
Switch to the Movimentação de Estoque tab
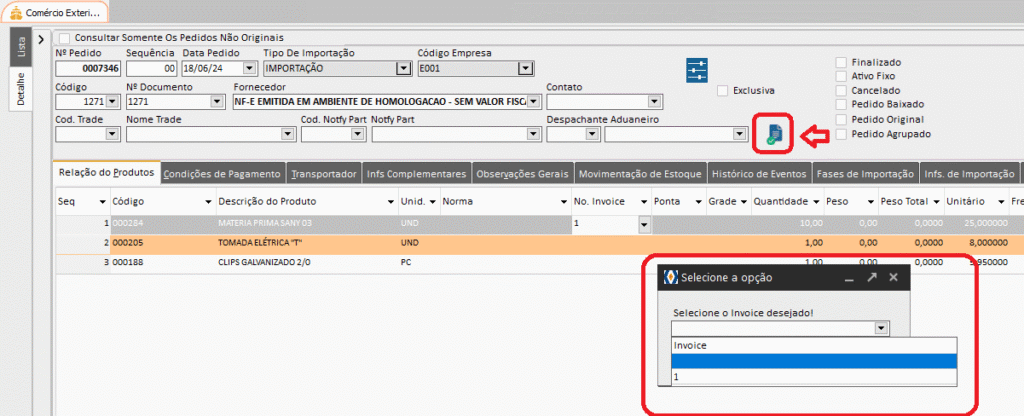click(640, 174)
